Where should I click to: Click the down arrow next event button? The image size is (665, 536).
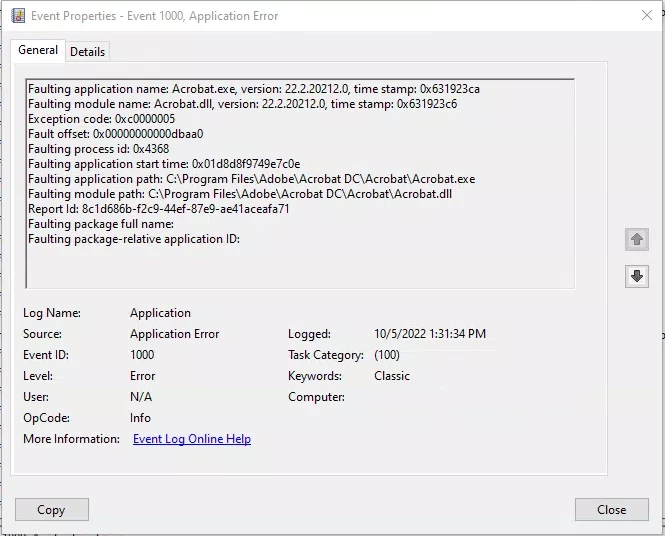tap(637, 276)
